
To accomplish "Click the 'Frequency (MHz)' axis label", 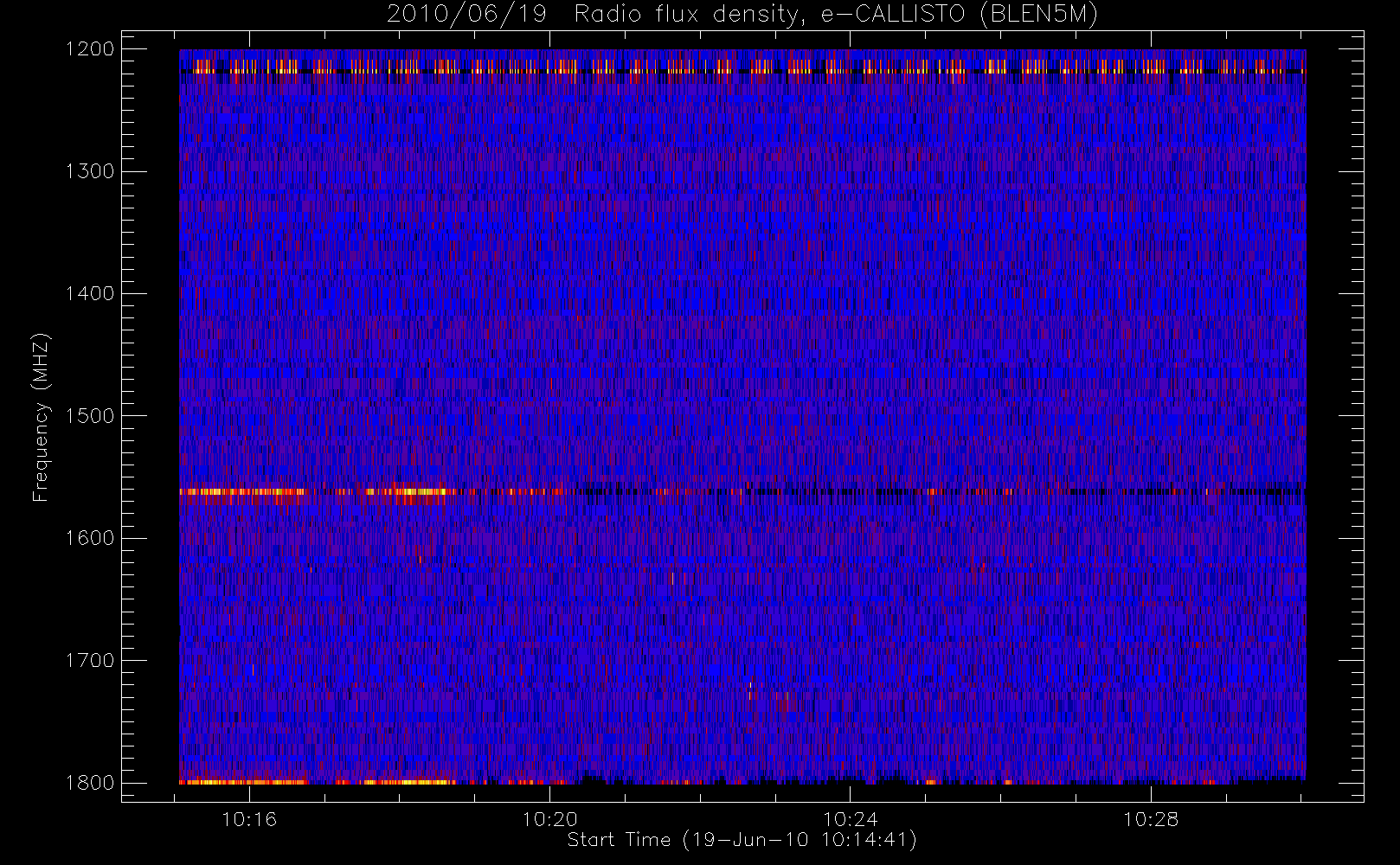I will 41,417.
